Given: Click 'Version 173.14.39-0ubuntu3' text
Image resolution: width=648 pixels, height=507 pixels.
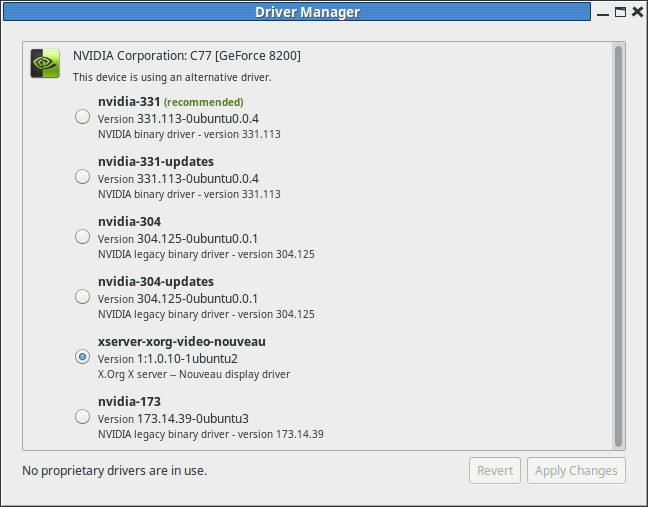Looking at the screenshot, I should click(x=173, y=419).
